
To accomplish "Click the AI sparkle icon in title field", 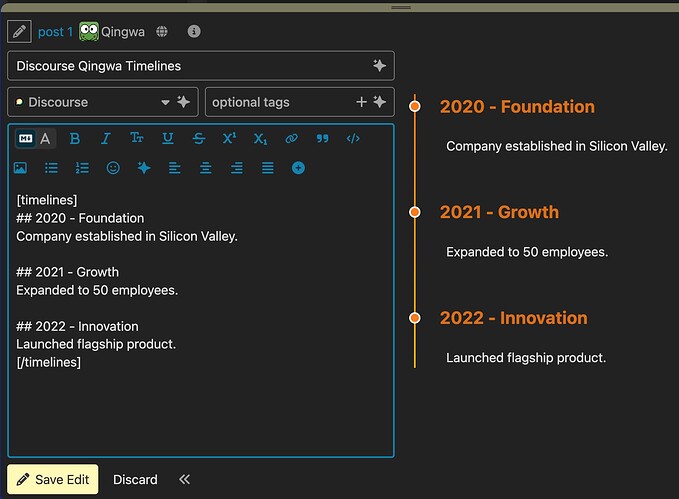I will (380, 66).
